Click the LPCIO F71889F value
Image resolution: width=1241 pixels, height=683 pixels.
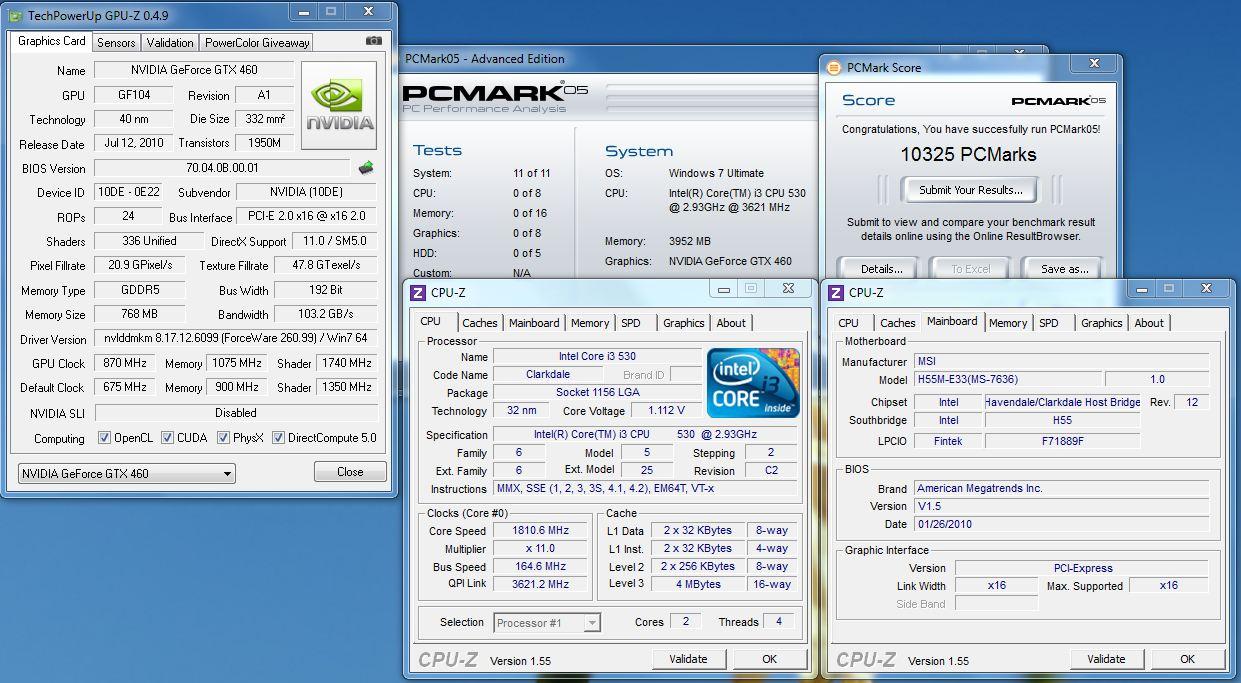click(1062, 440)
